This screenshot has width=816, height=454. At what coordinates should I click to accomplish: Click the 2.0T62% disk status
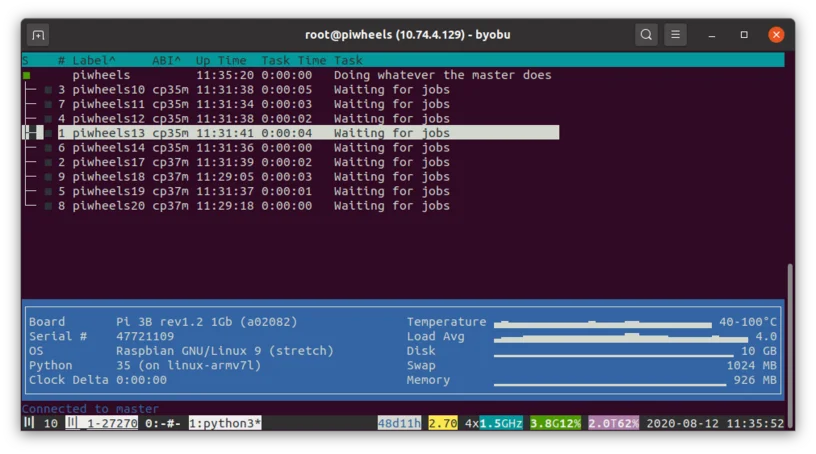613,423
